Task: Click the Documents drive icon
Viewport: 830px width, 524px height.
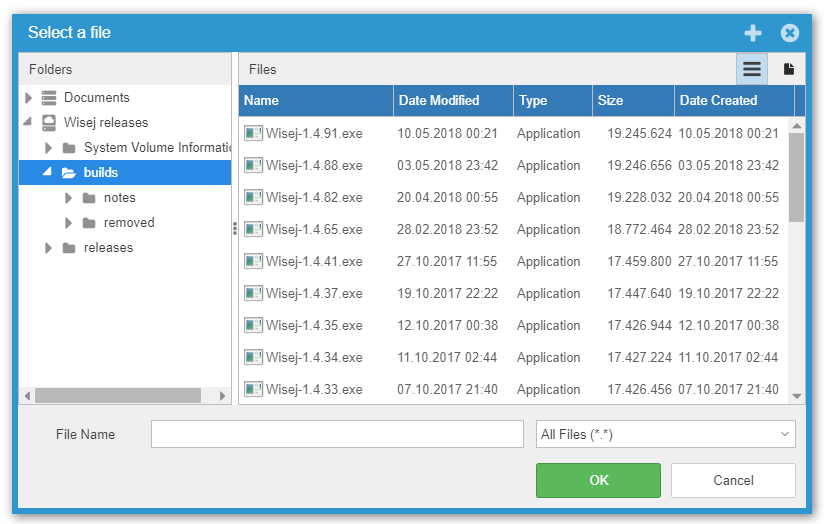Action: tap(49, 98)
